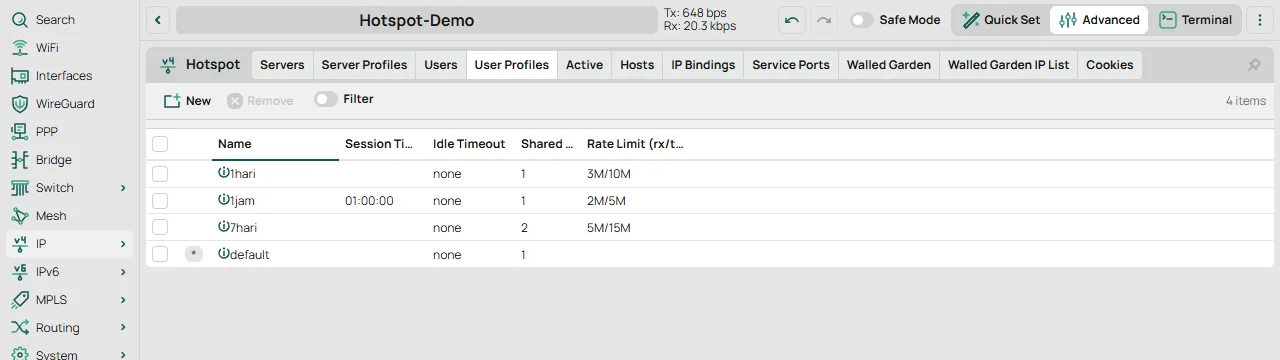Check the box for the default profile

tap(160, 254)
